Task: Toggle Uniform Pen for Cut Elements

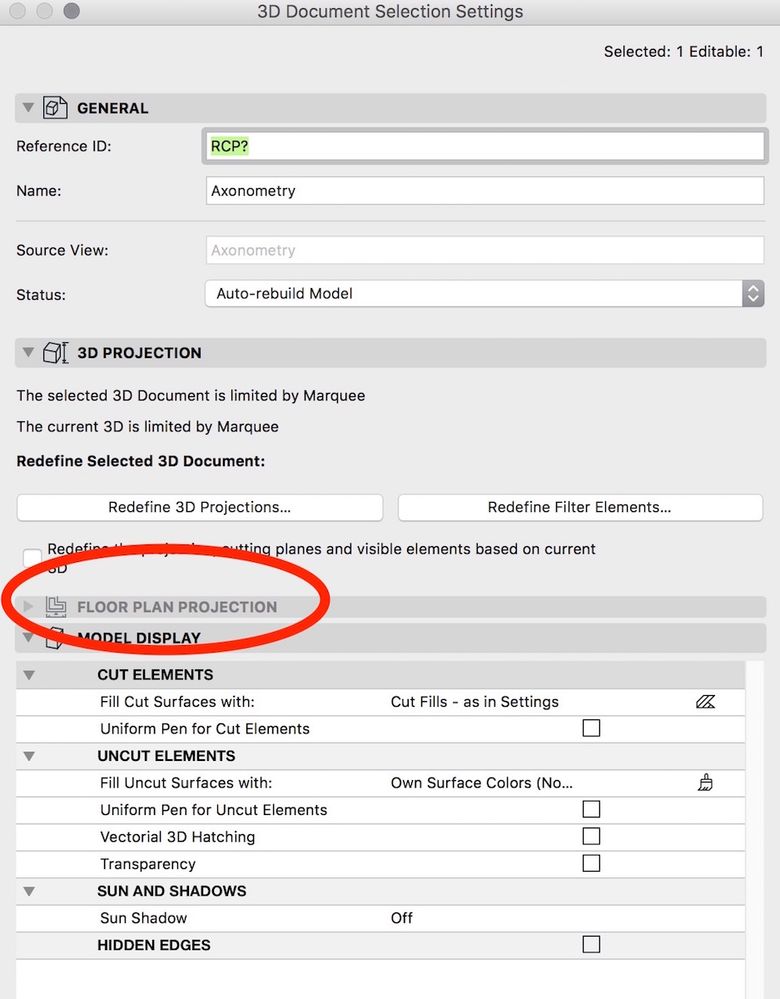Action: [591, 729]
